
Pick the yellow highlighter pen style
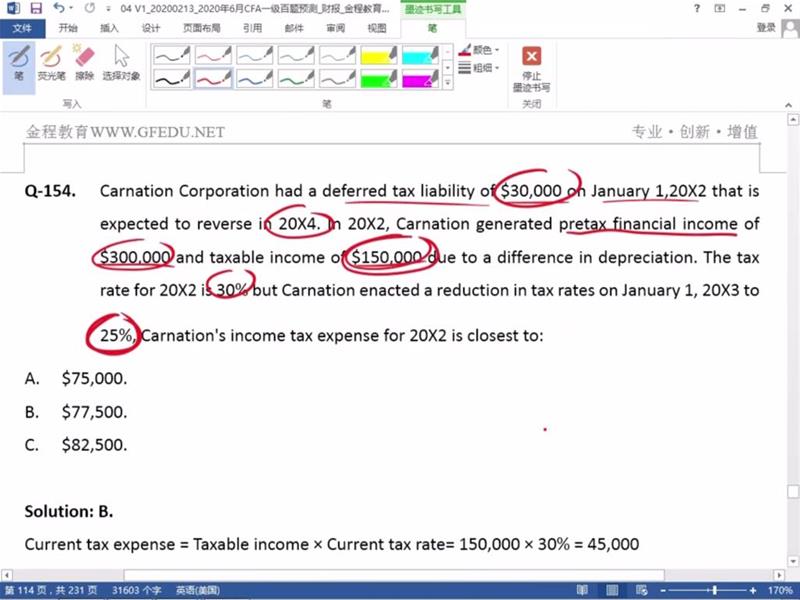coord(379,55)
